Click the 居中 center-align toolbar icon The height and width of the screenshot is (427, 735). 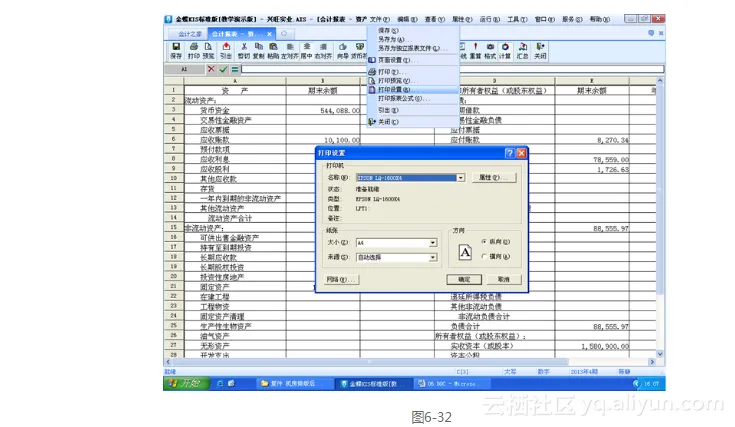307,51
